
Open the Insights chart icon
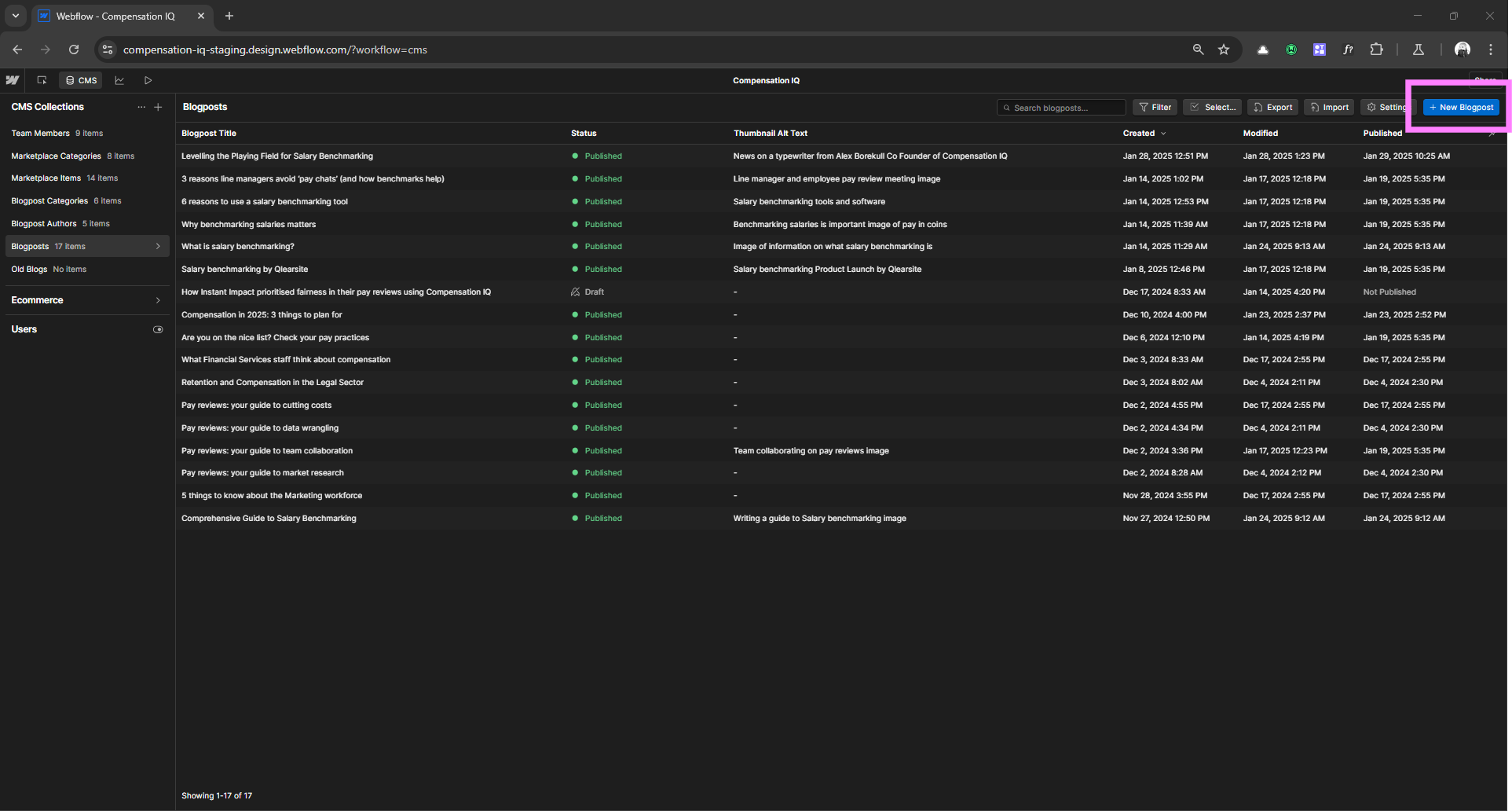[119, 80]
